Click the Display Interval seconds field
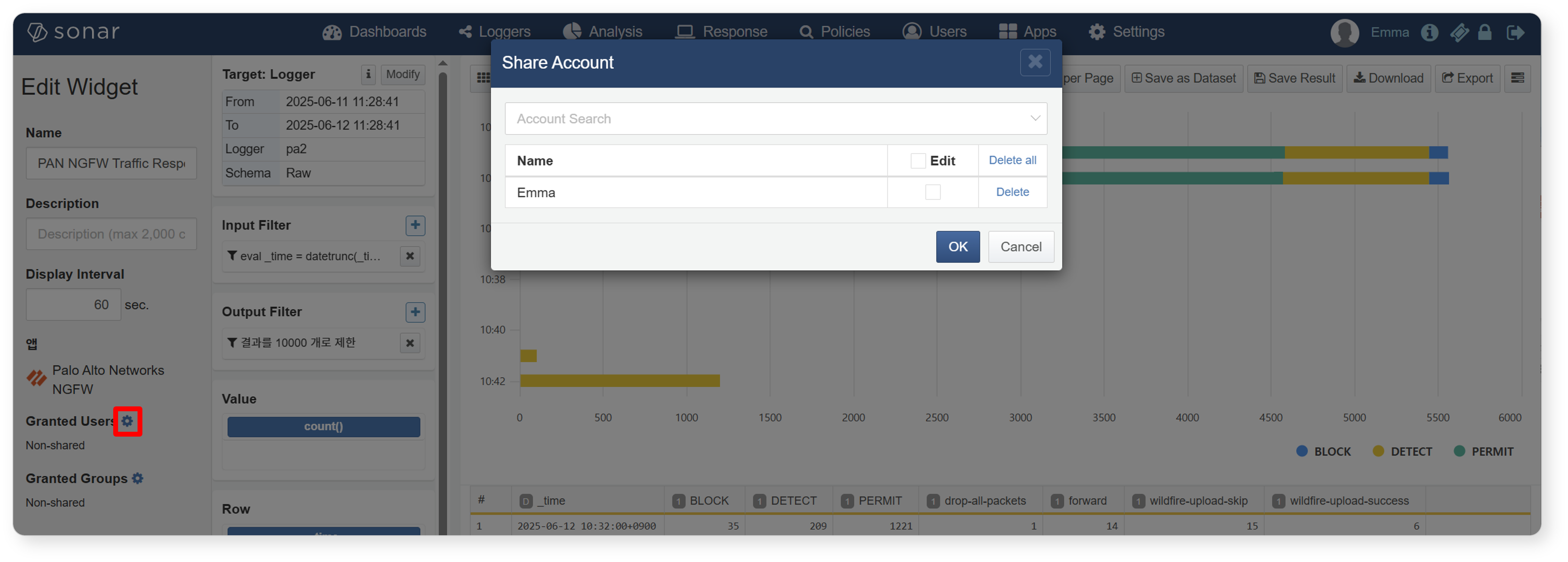Viewport: 1568px width, 562px height. click(73, 304)
